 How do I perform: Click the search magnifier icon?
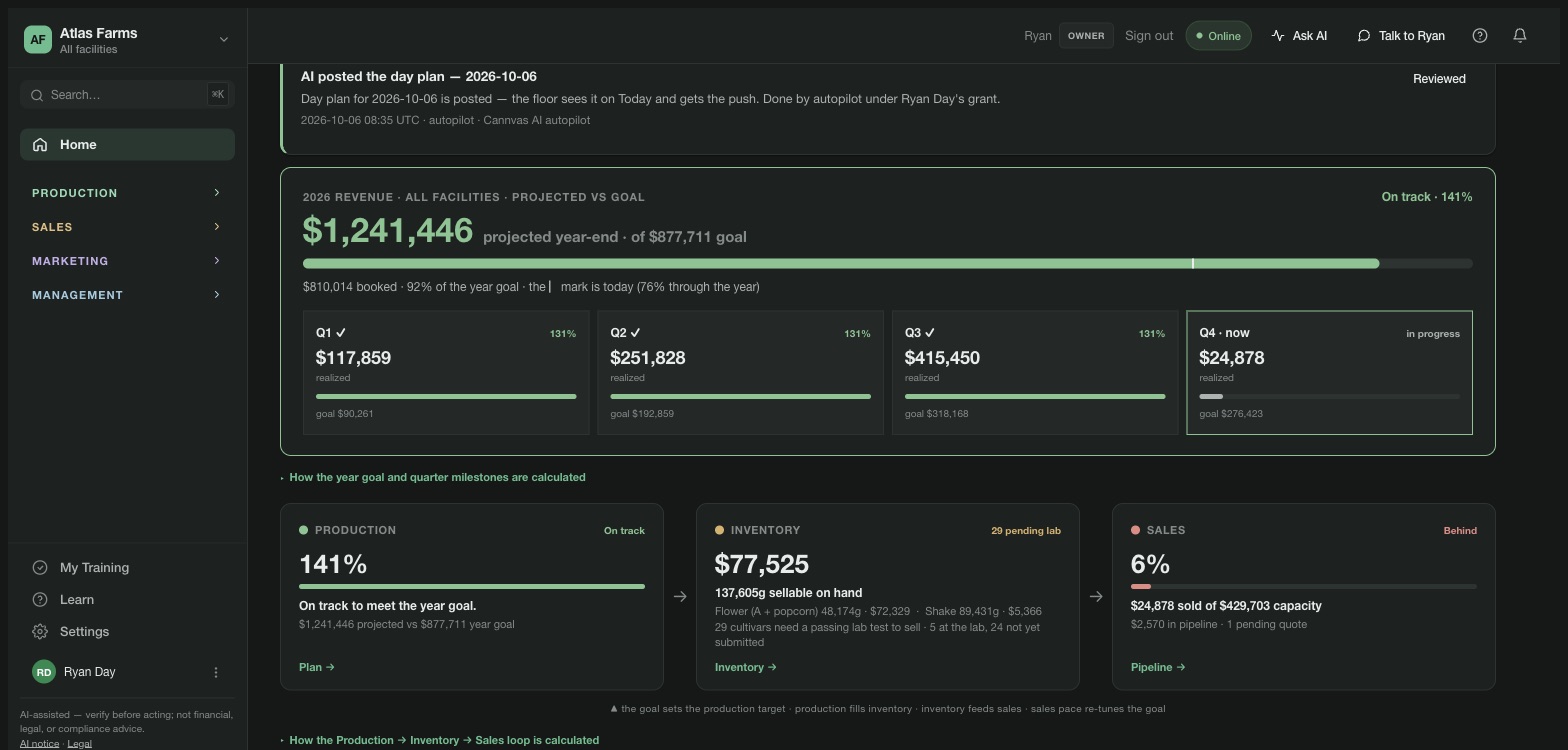(x=37, y=95)
